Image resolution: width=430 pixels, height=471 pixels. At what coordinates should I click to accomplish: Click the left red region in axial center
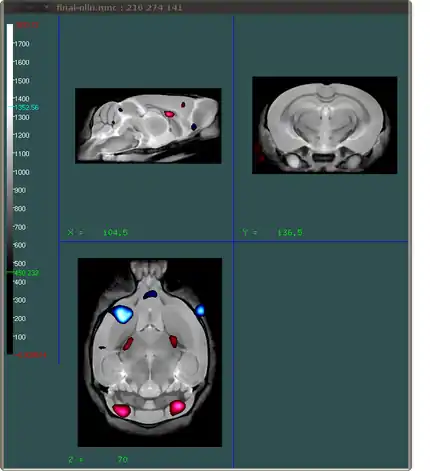point(128,344)
